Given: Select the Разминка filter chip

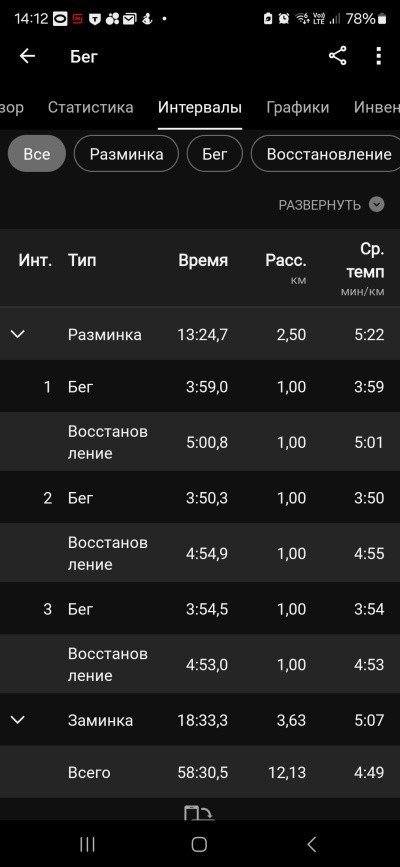Looking at the screenshot, I should [x=126, y=154].
